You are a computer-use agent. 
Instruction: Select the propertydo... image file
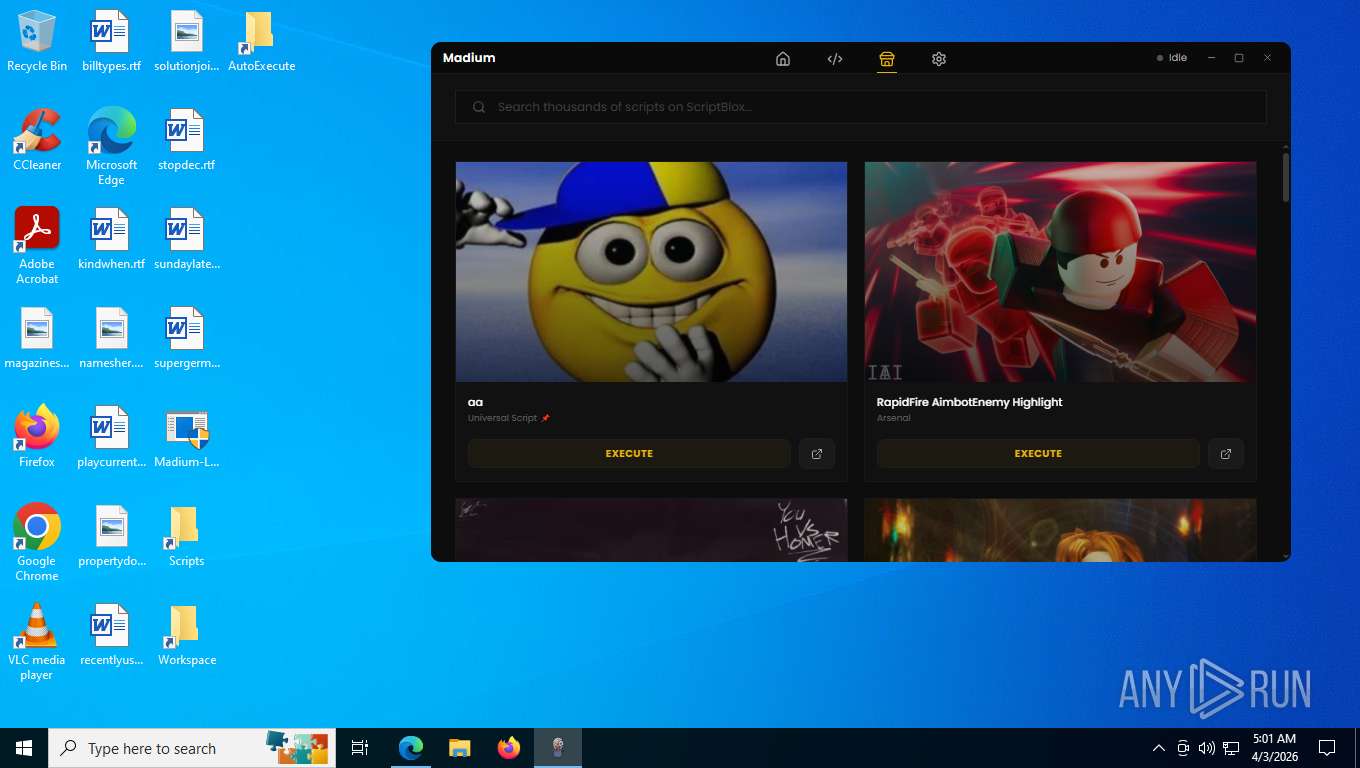pos(111,537)
